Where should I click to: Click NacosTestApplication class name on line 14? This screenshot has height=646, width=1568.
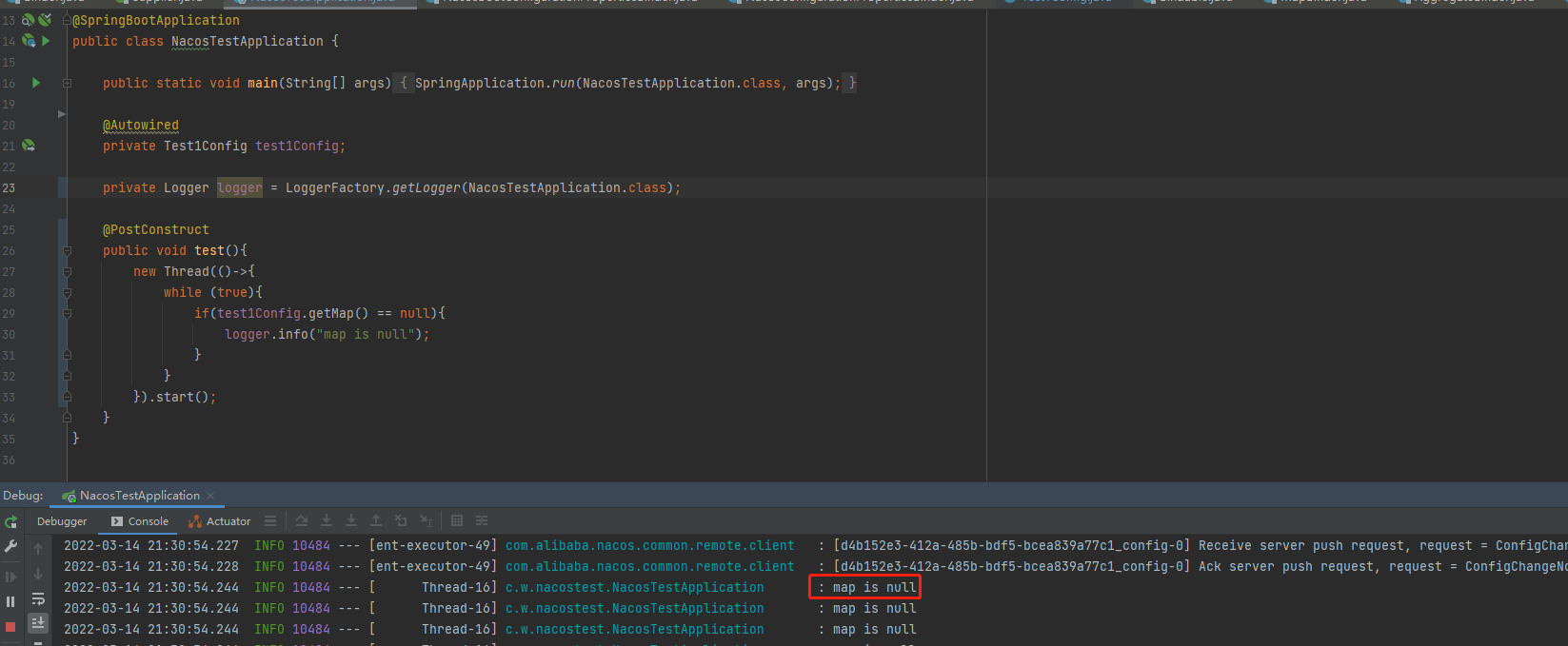tap(248, 41)
